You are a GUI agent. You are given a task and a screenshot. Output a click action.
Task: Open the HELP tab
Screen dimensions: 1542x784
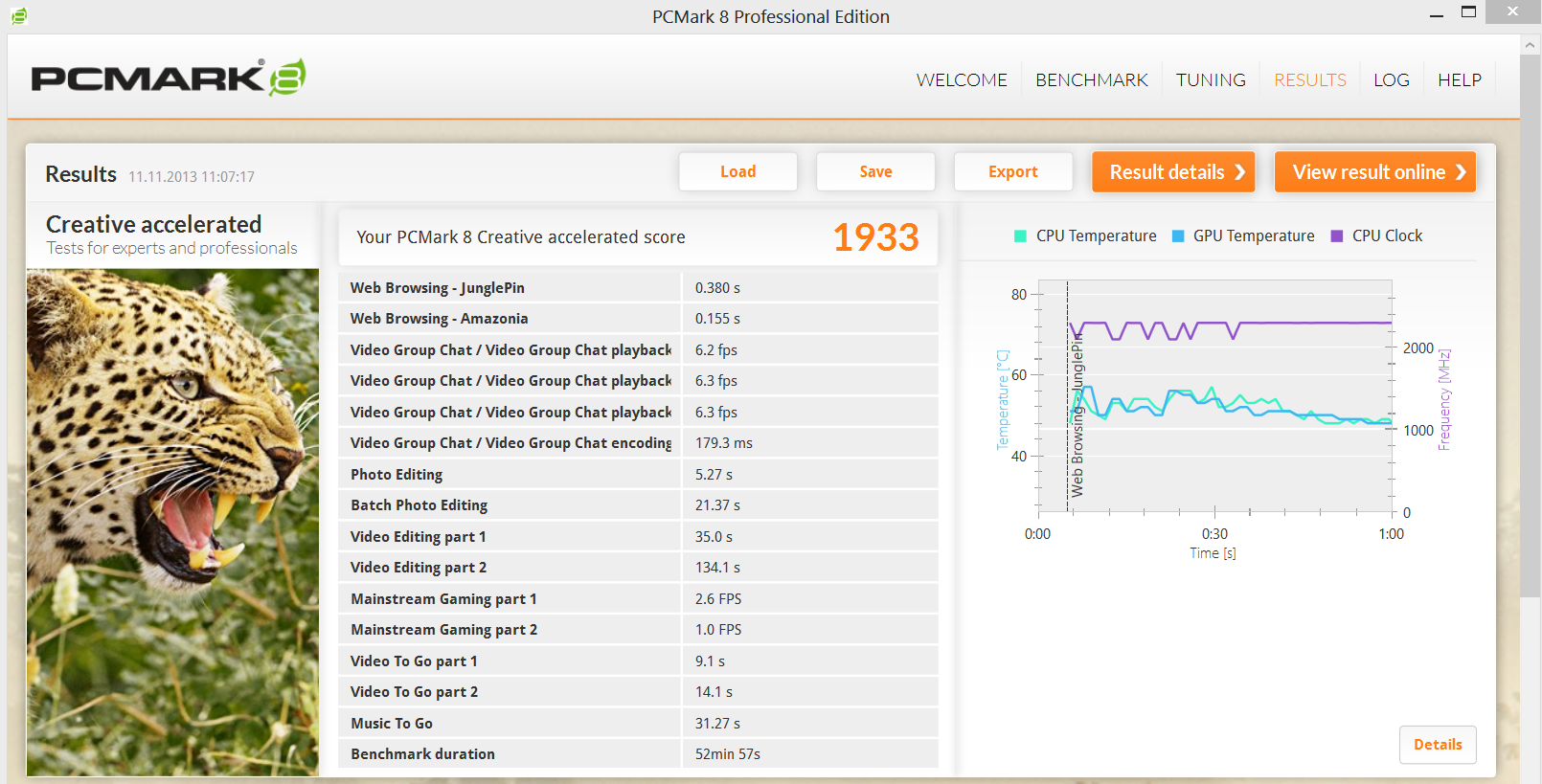(x=1460, y=80)
